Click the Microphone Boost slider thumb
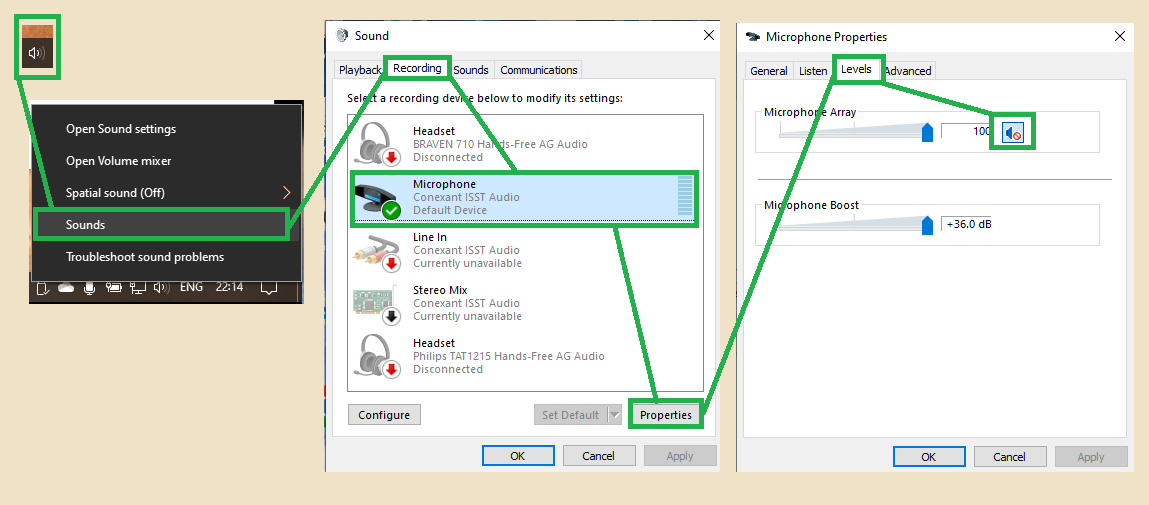Image resolution: width=1149 pixels, height=505 pixels. pyautogui.click(x=927, y=225)
